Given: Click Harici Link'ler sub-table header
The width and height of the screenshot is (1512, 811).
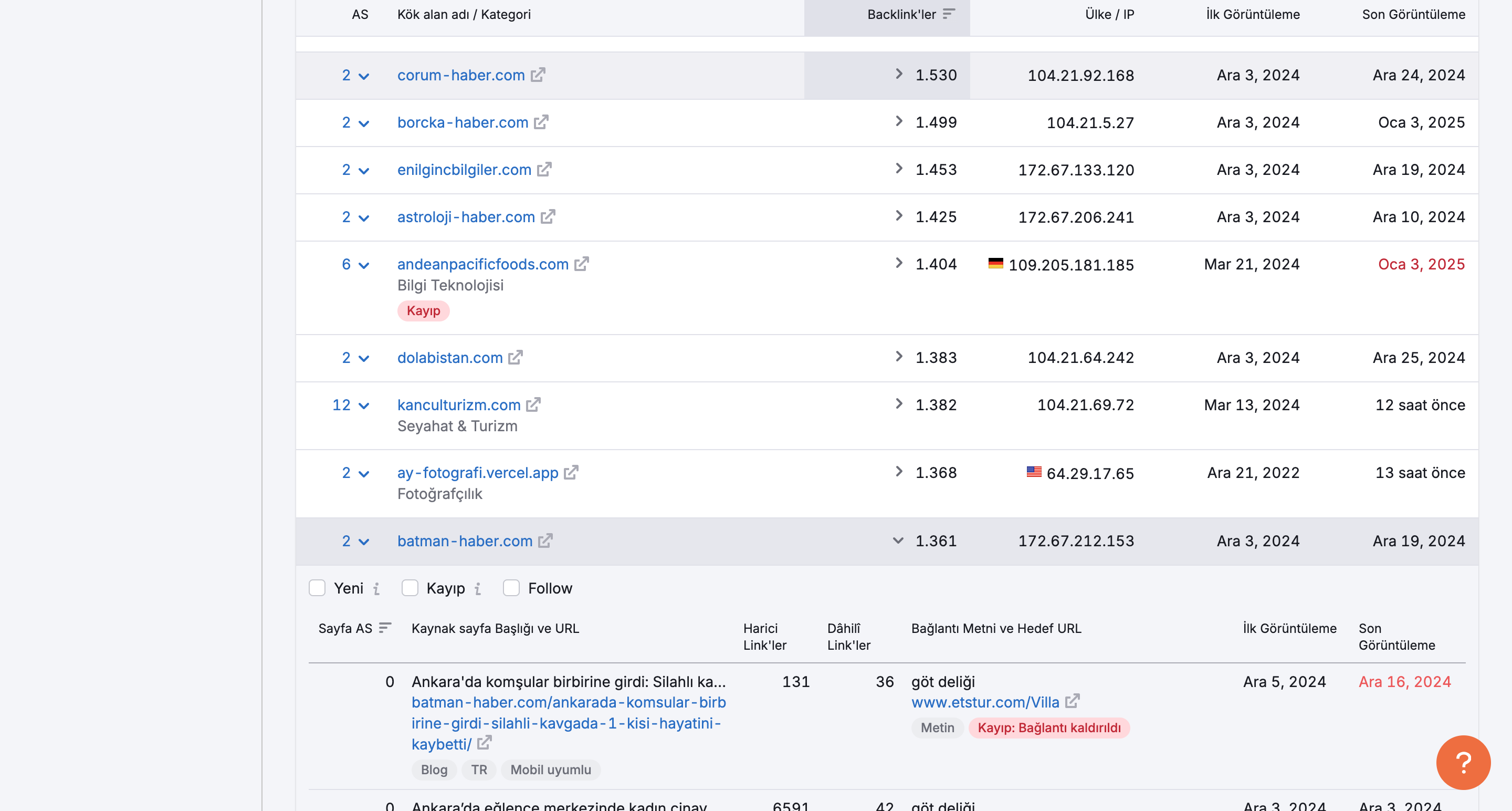Looking at the screenshot, I should click(x=764, y=637).
